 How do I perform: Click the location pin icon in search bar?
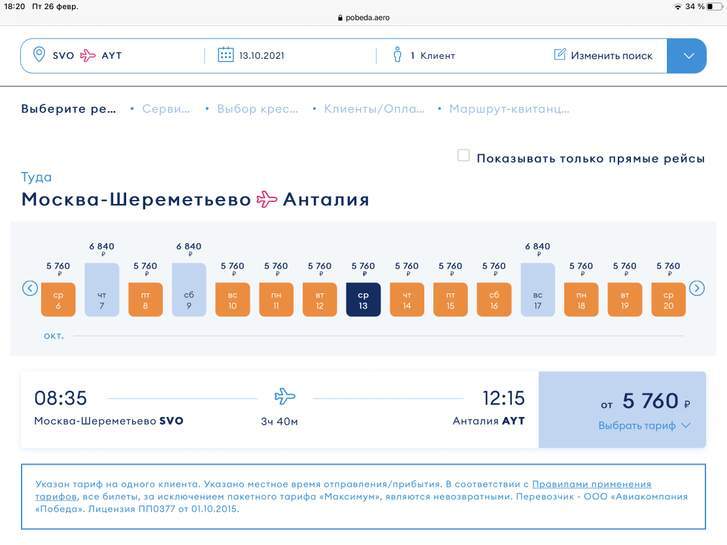[39, 55]
